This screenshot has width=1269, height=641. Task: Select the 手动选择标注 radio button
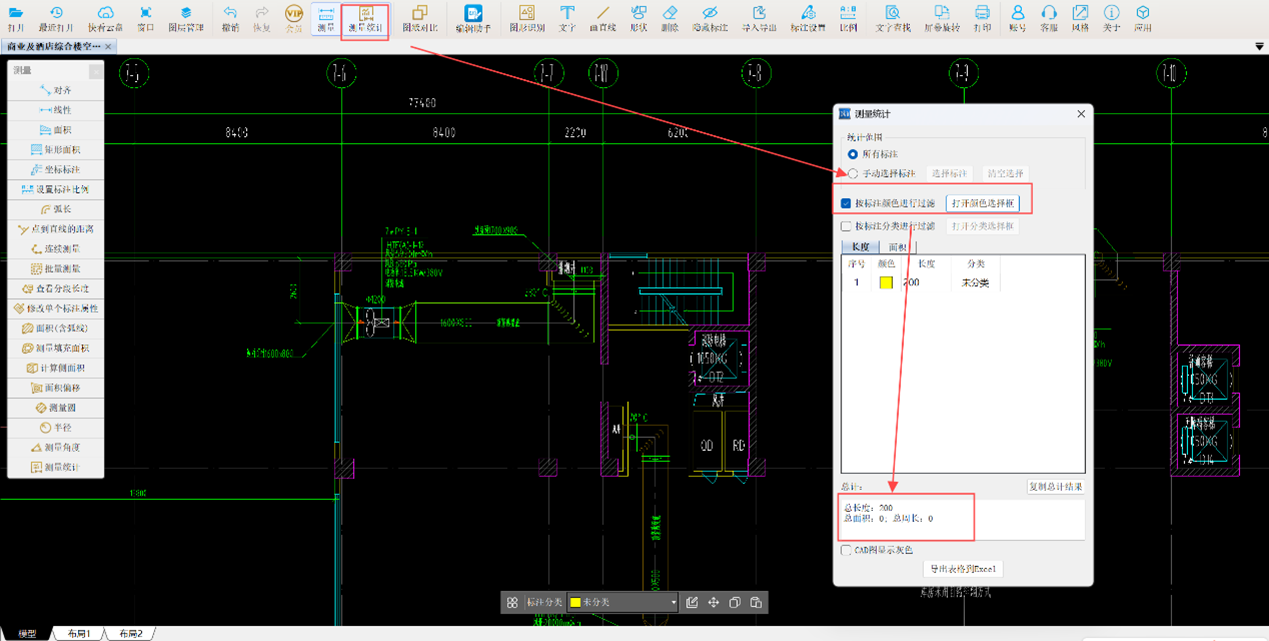(853, 174)
